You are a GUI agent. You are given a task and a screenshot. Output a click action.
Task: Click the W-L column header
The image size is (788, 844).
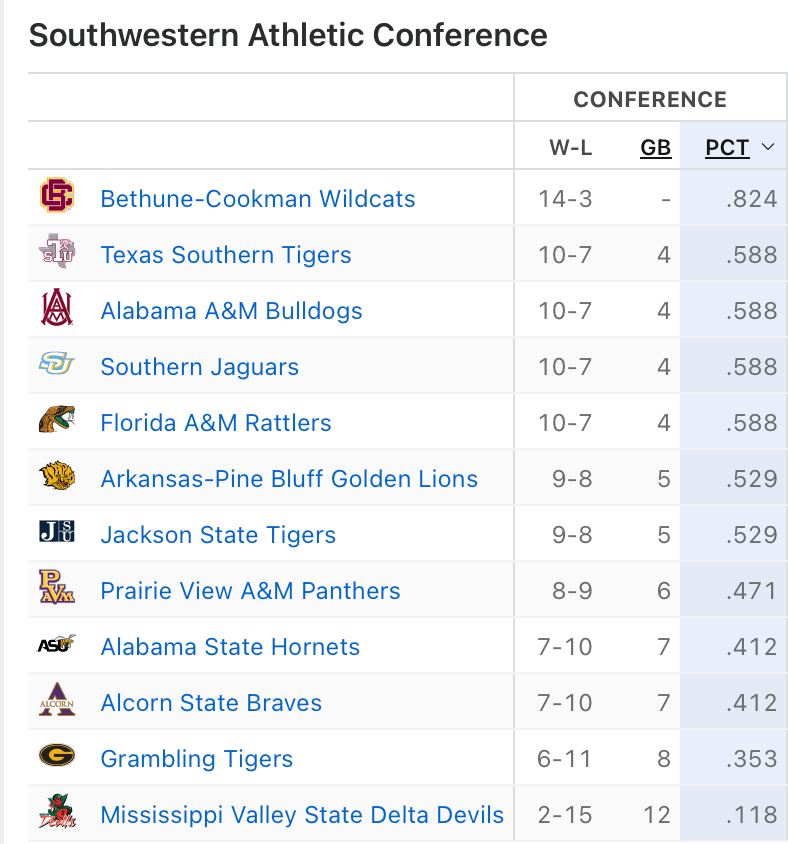point(570,148)
